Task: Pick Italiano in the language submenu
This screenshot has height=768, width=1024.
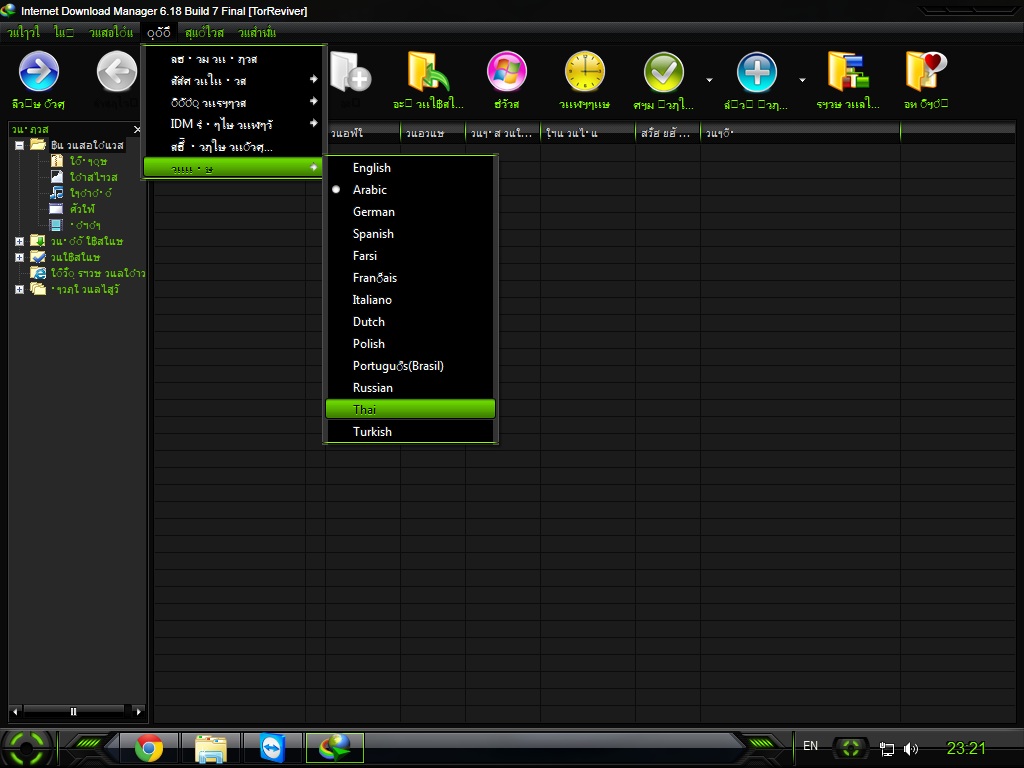Action: pyautogui.click(x=410, y=300)
